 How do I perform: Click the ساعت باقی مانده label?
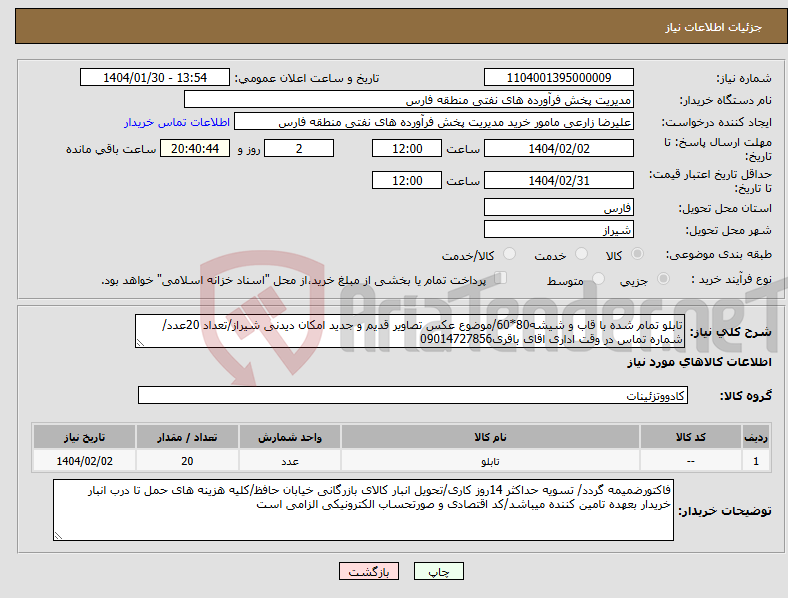pyautogui.click(x=111, y=149)
